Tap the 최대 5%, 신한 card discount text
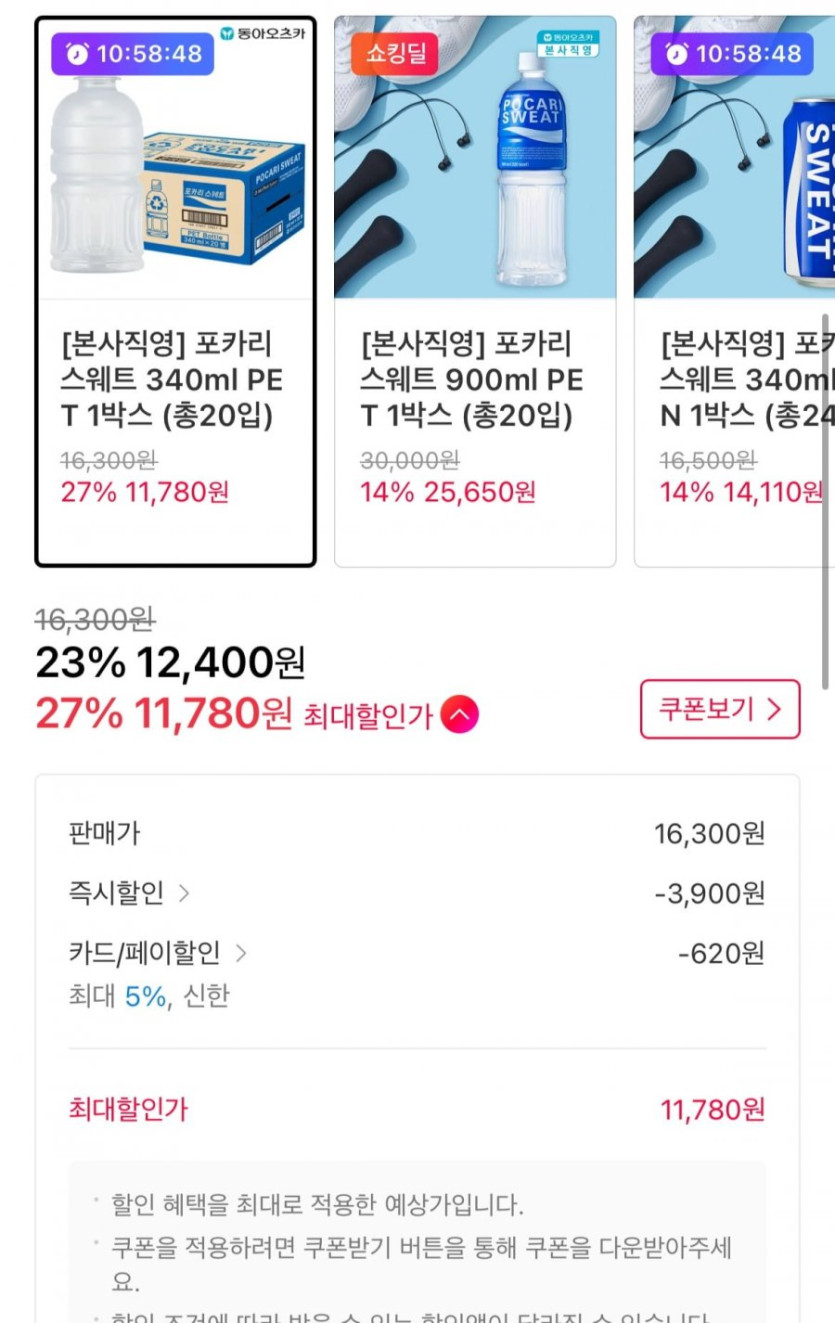 pos(149,996)
